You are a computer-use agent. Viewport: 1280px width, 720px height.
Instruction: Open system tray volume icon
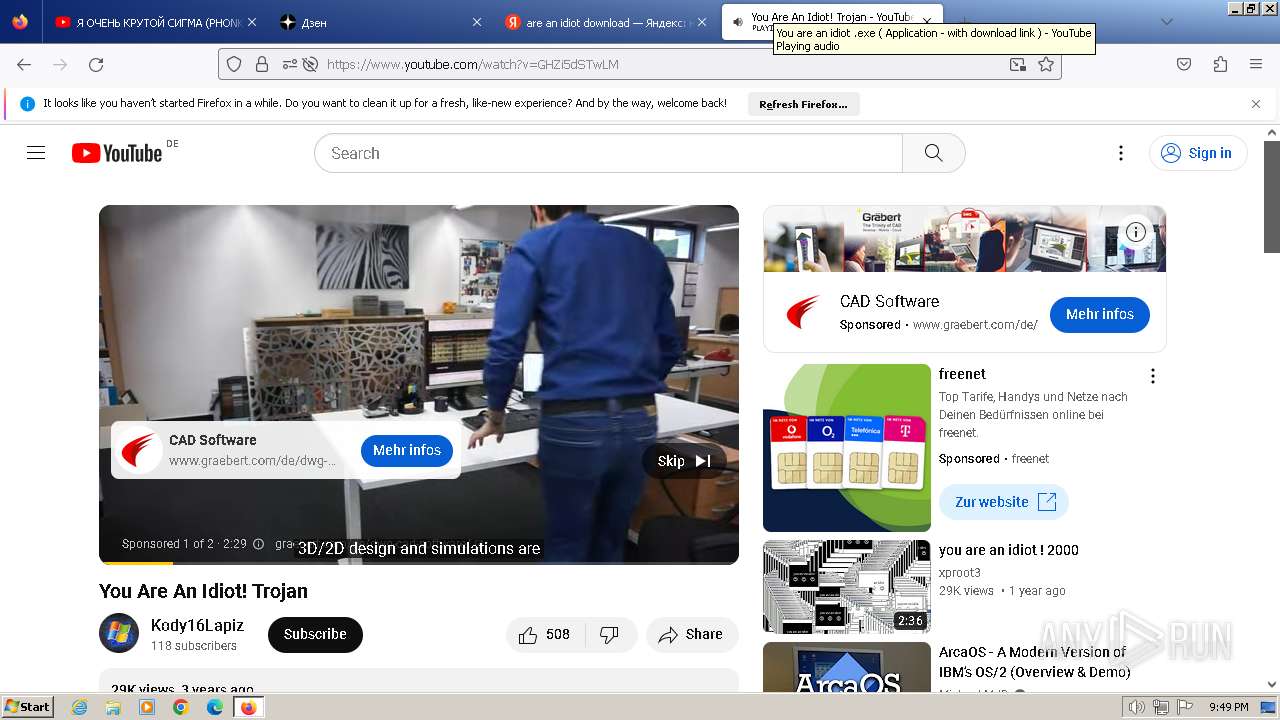(x=1138, y=707)
